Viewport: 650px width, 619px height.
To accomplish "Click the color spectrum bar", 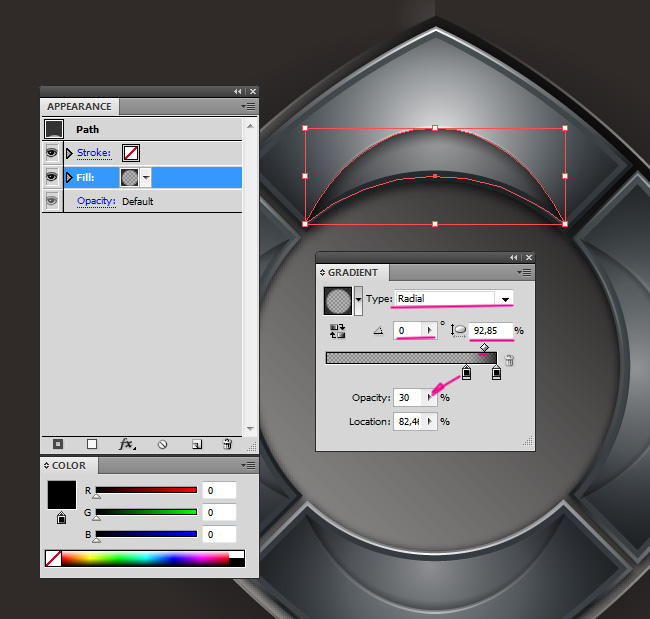I will [145, 558].
